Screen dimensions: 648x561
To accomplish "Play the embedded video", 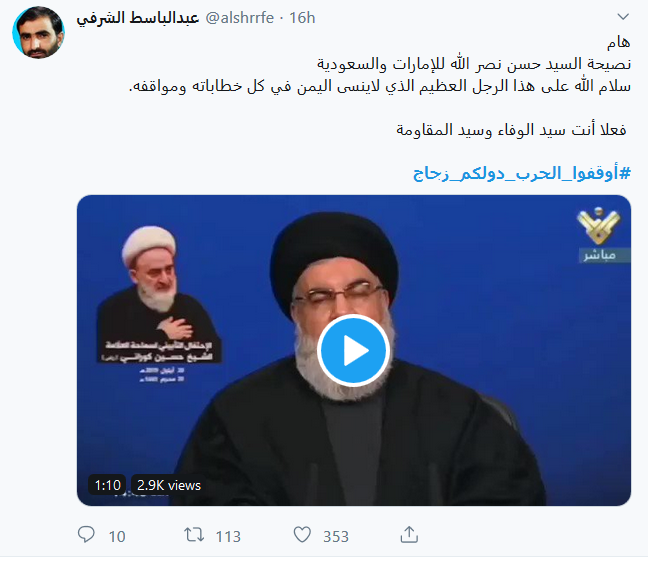I will click(353, 351).
